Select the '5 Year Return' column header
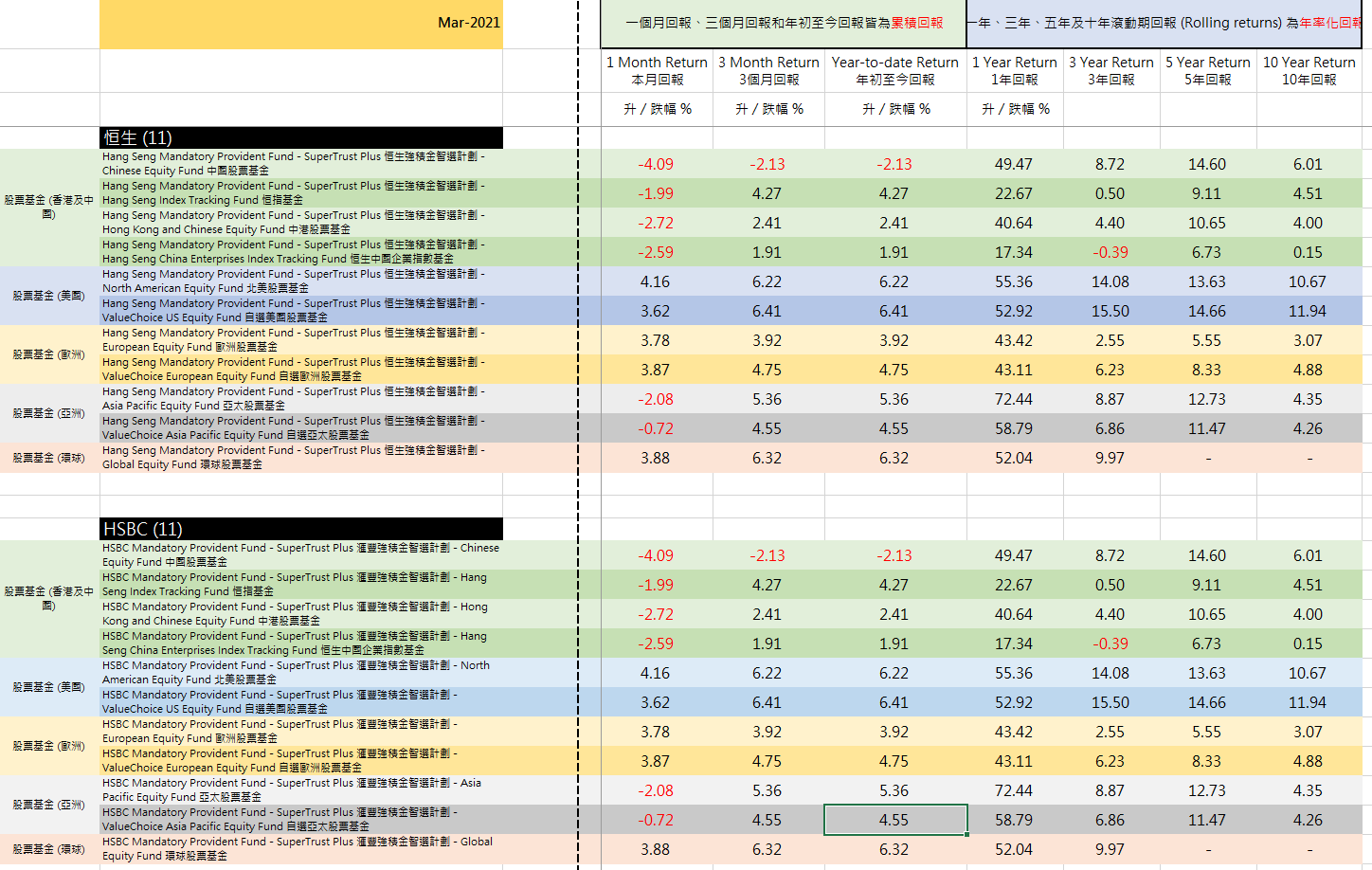This screenshot has height=870, width=1372. point(1208,71)
